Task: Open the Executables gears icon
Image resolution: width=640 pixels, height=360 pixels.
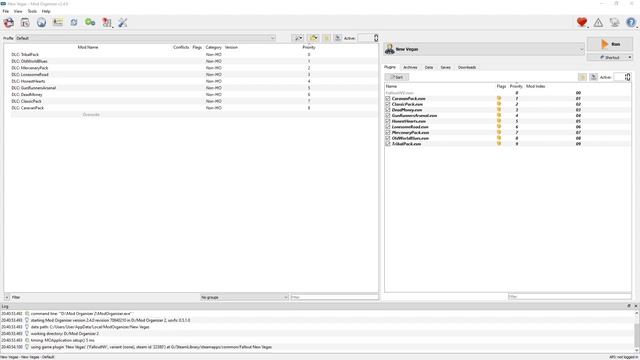Action: 90,22
